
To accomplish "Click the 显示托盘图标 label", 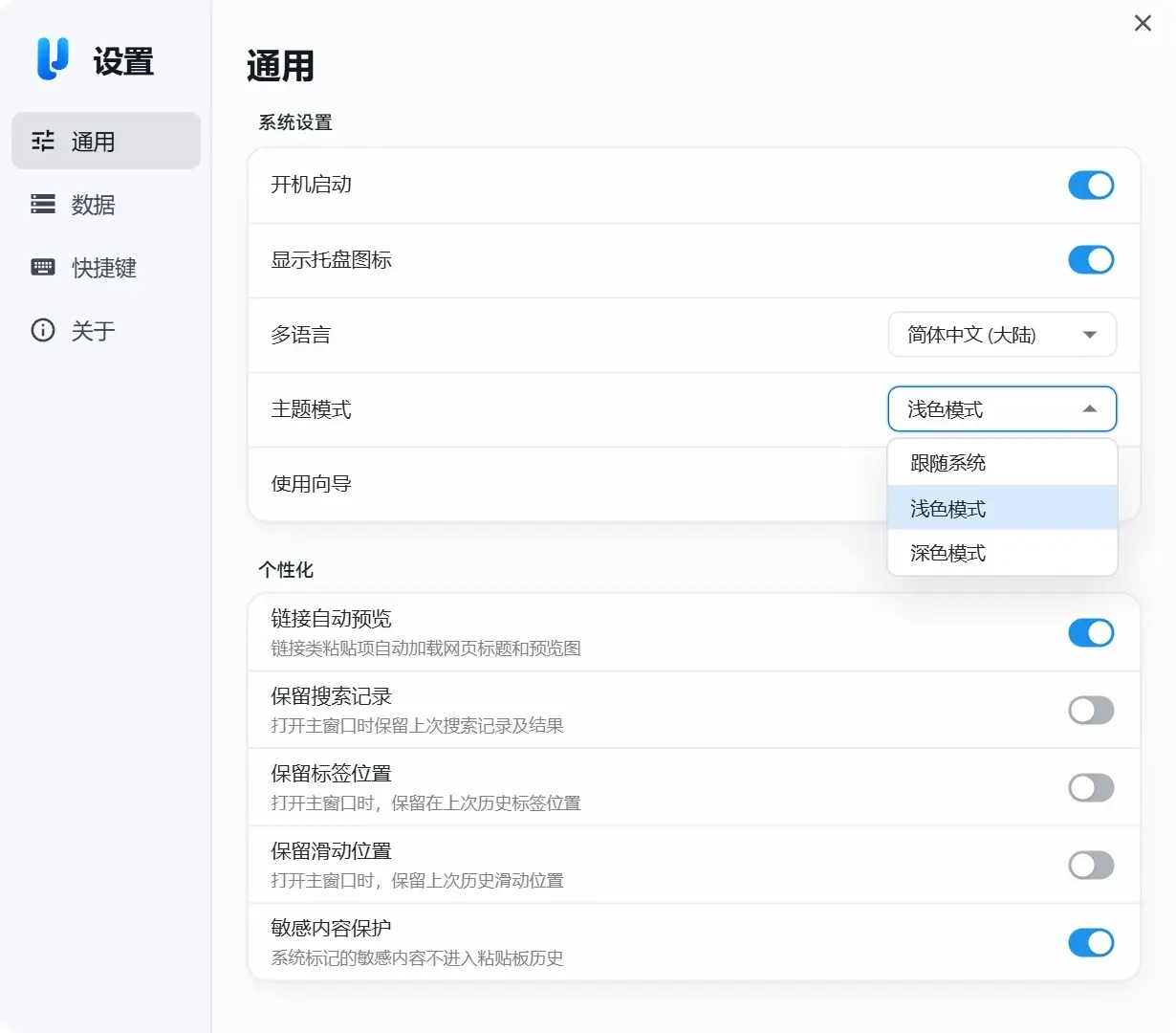I will click(331, 259).
